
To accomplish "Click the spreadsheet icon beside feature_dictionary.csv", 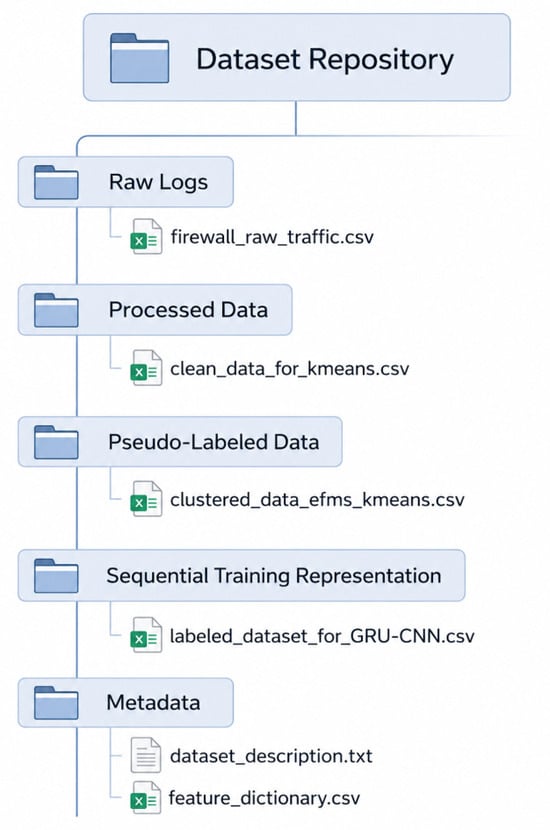I will coord(146,797).
